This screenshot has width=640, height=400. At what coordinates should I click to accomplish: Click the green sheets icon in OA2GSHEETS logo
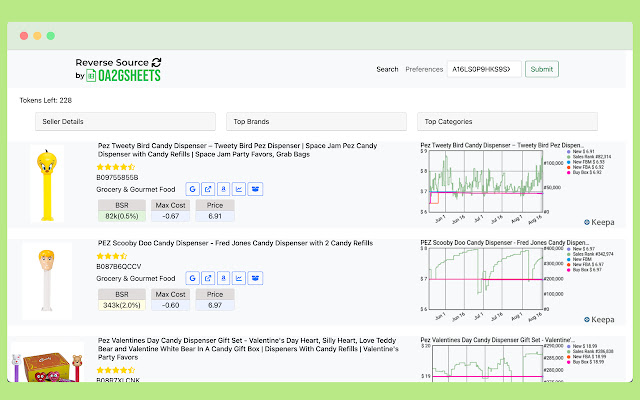(91, 76)
